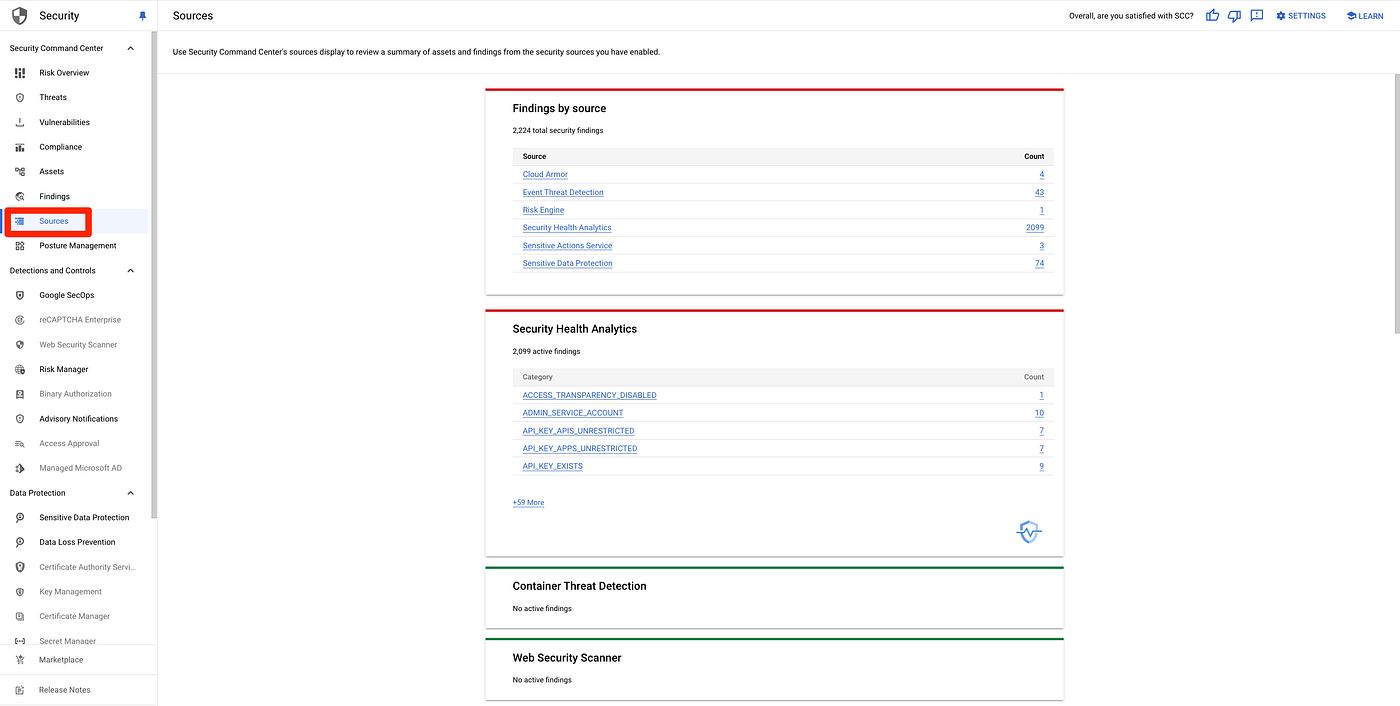Click the Sensitive Data Protection sidebar icon

pyautogui.click(x=20, y=518)
